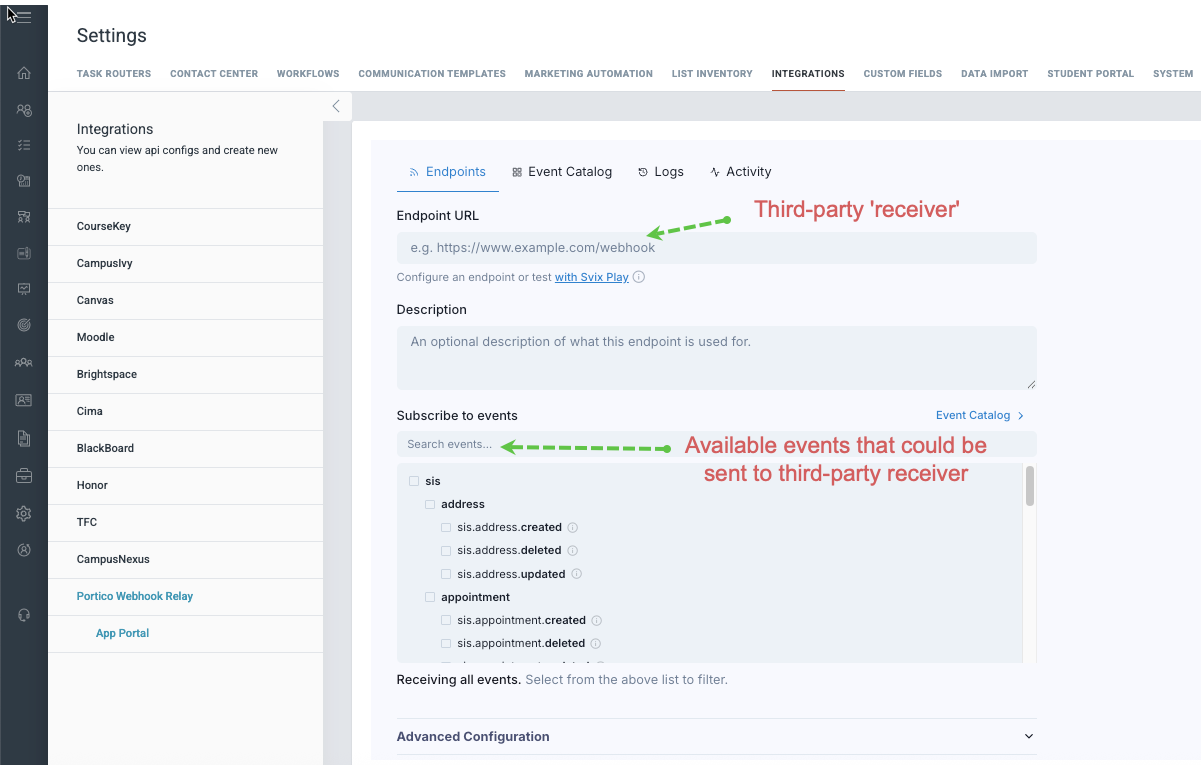Viewport: 1201px width, 765px height.
Task: Open the documents icon in the sidebar
Action: pos(24,438)
